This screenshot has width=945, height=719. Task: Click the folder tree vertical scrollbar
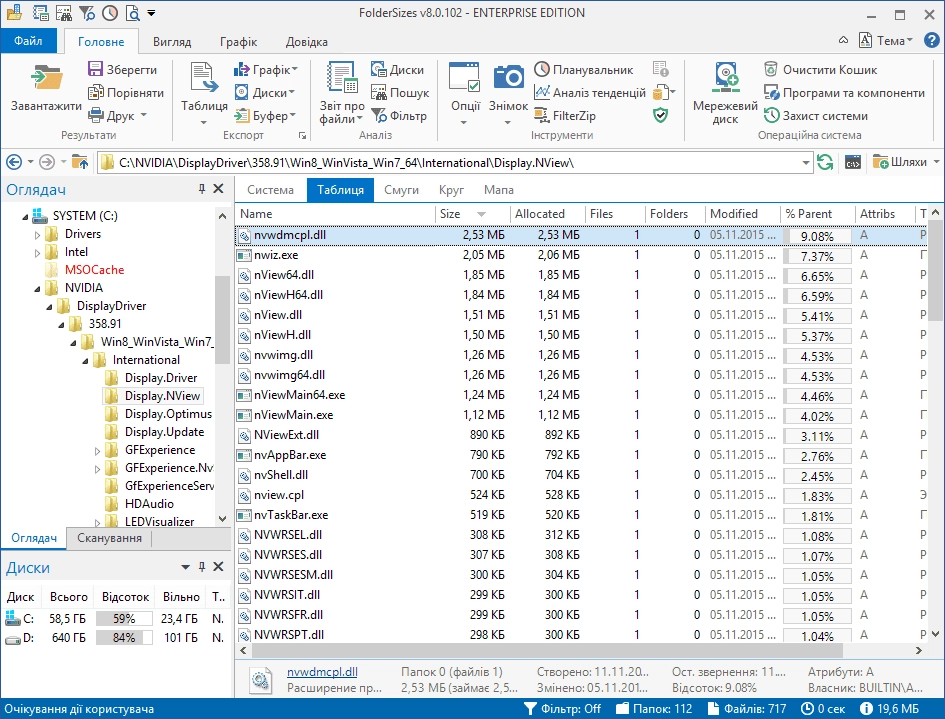tap(222, 319)
